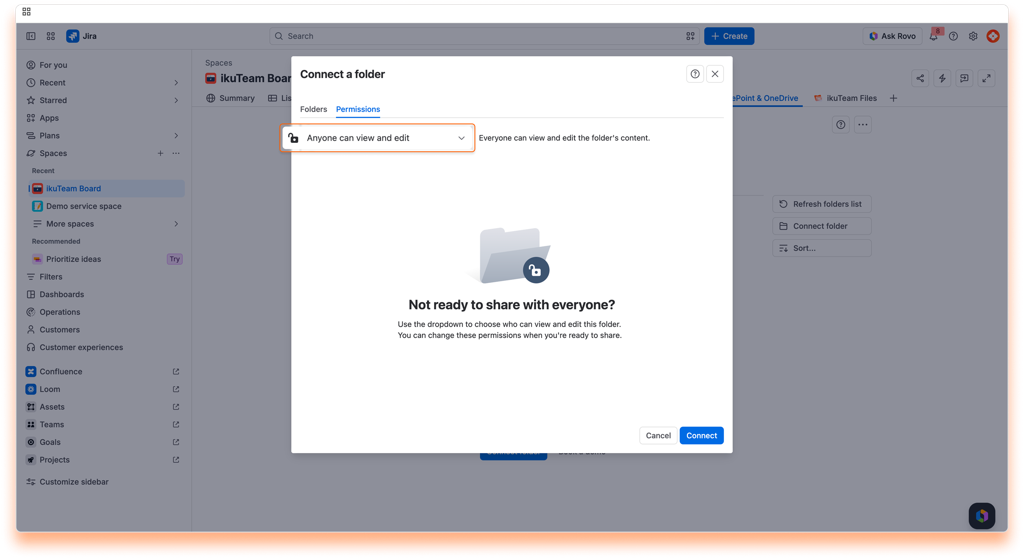The image size is (1024, 559).
Task: Expand the More spaces chevron
Action: pos(176,224)
